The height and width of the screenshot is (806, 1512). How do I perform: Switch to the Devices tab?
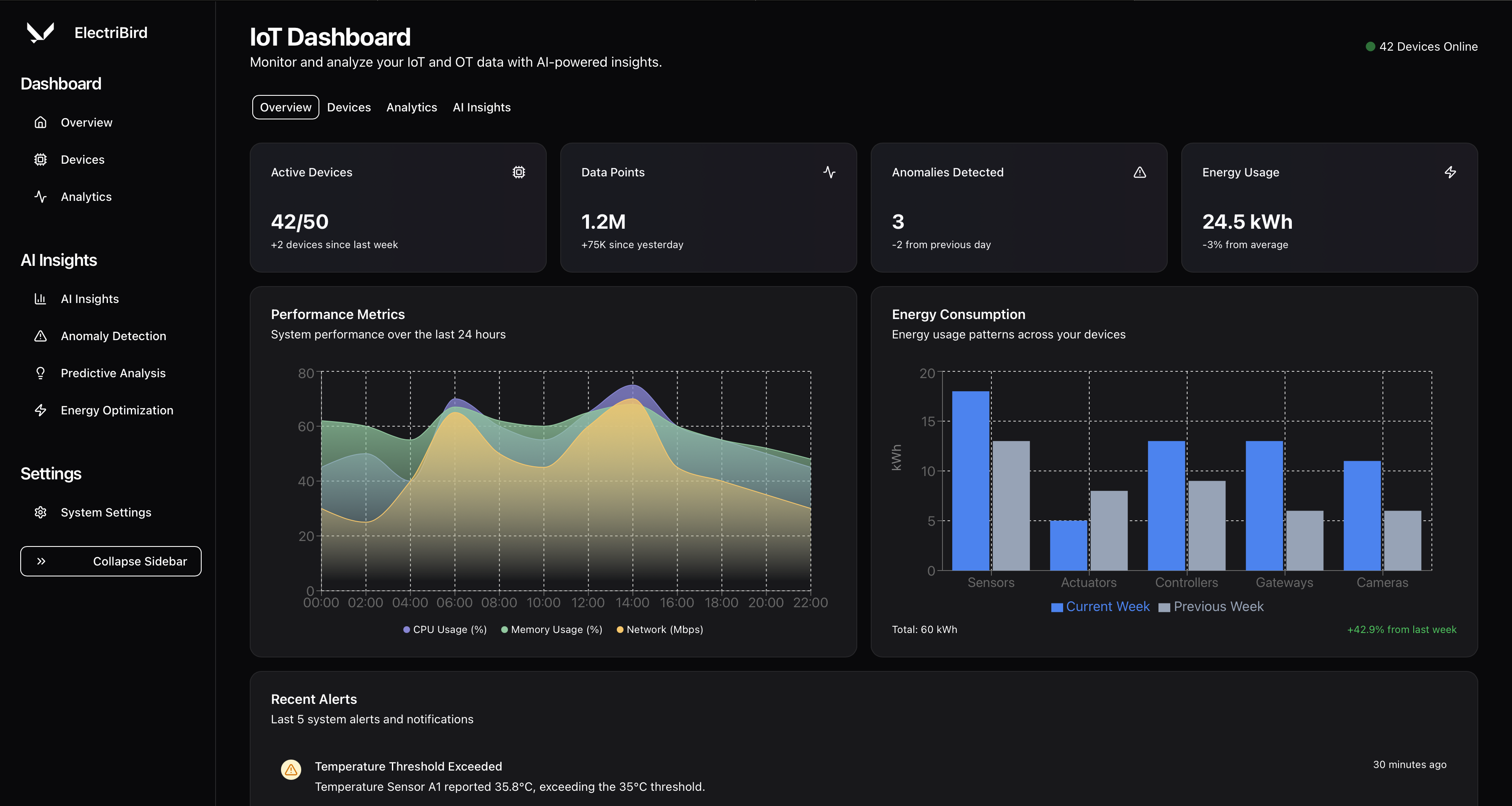(x=348, y=107)
